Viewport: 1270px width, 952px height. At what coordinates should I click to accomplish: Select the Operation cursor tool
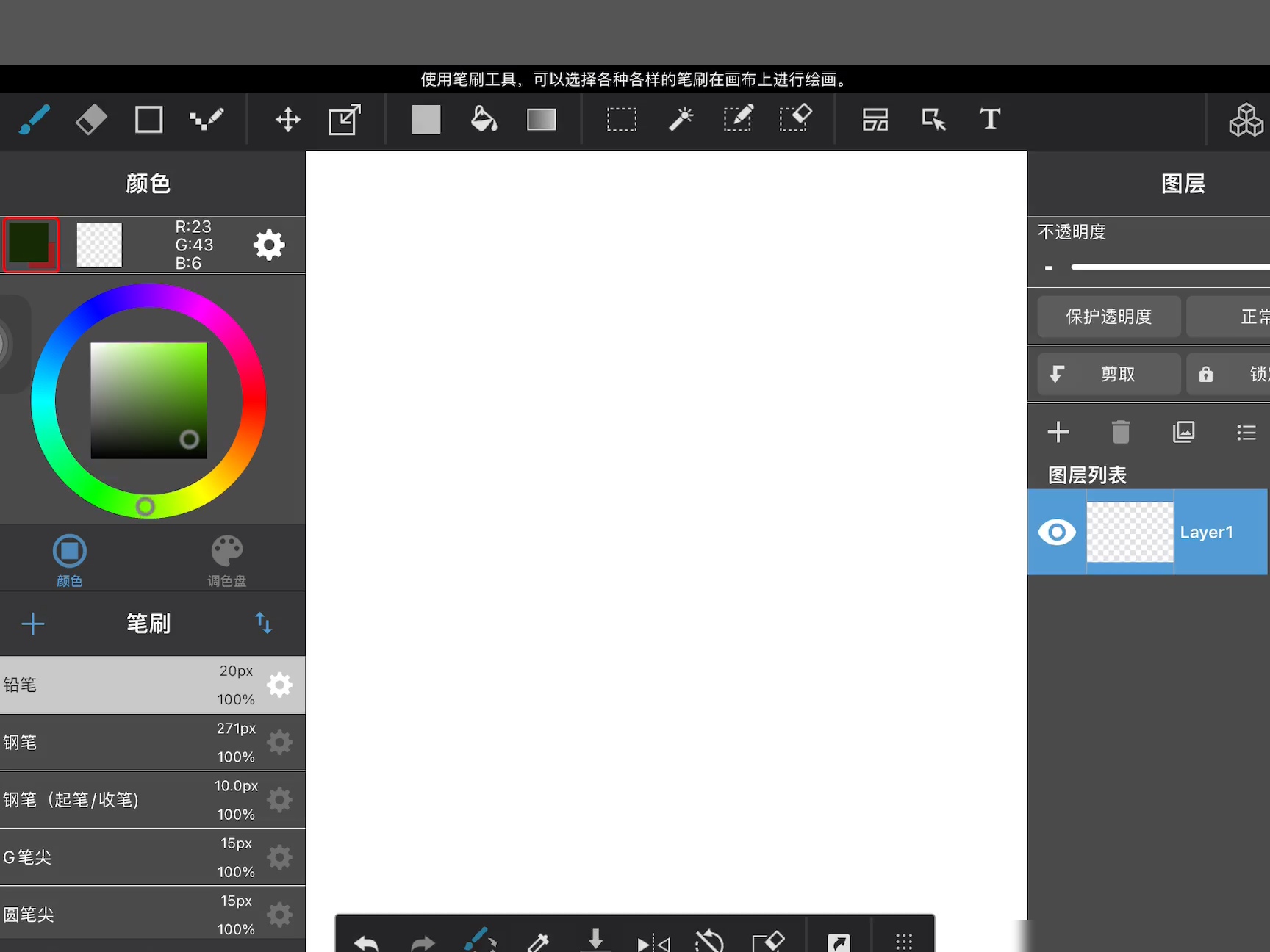pyautogui.click(x=933, y=120)
